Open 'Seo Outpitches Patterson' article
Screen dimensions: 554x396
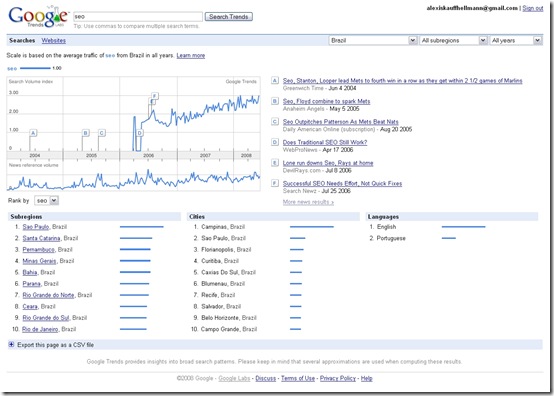(341, 122)
